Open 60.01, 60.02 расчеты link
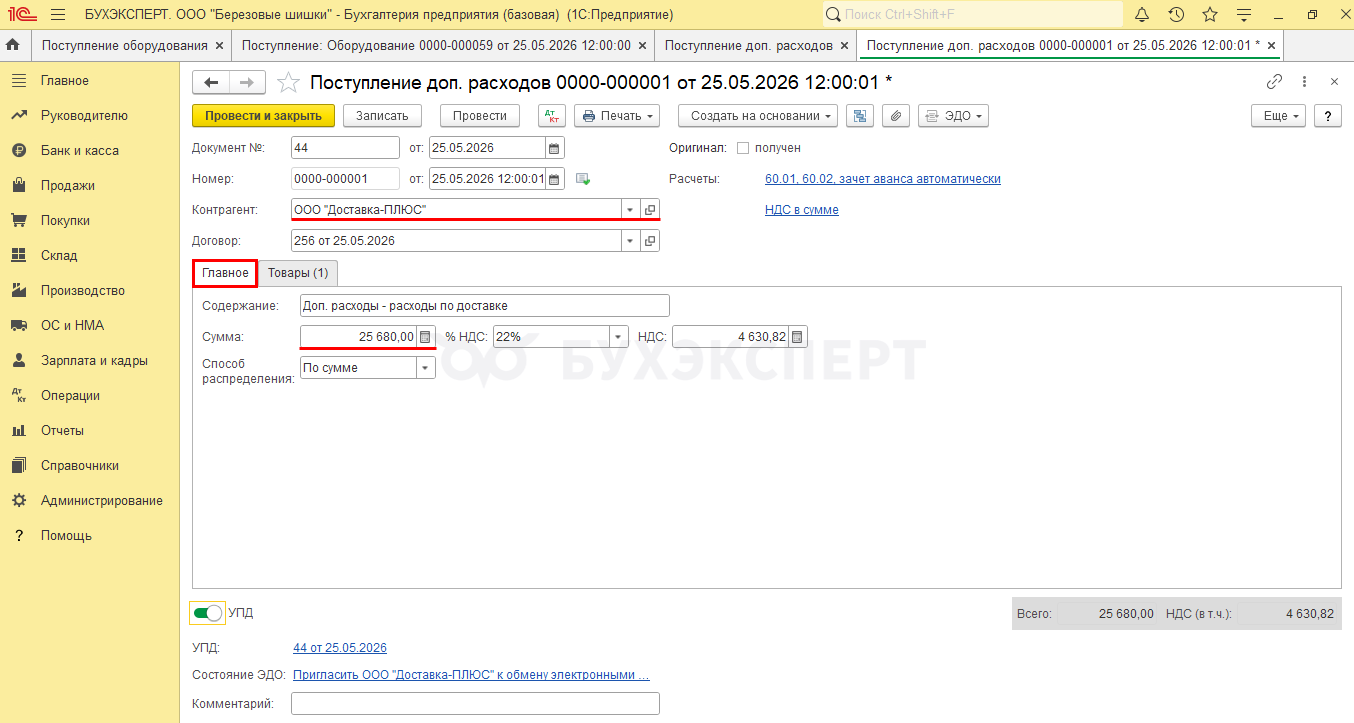1354x723 pixels. tap(883, 179)
